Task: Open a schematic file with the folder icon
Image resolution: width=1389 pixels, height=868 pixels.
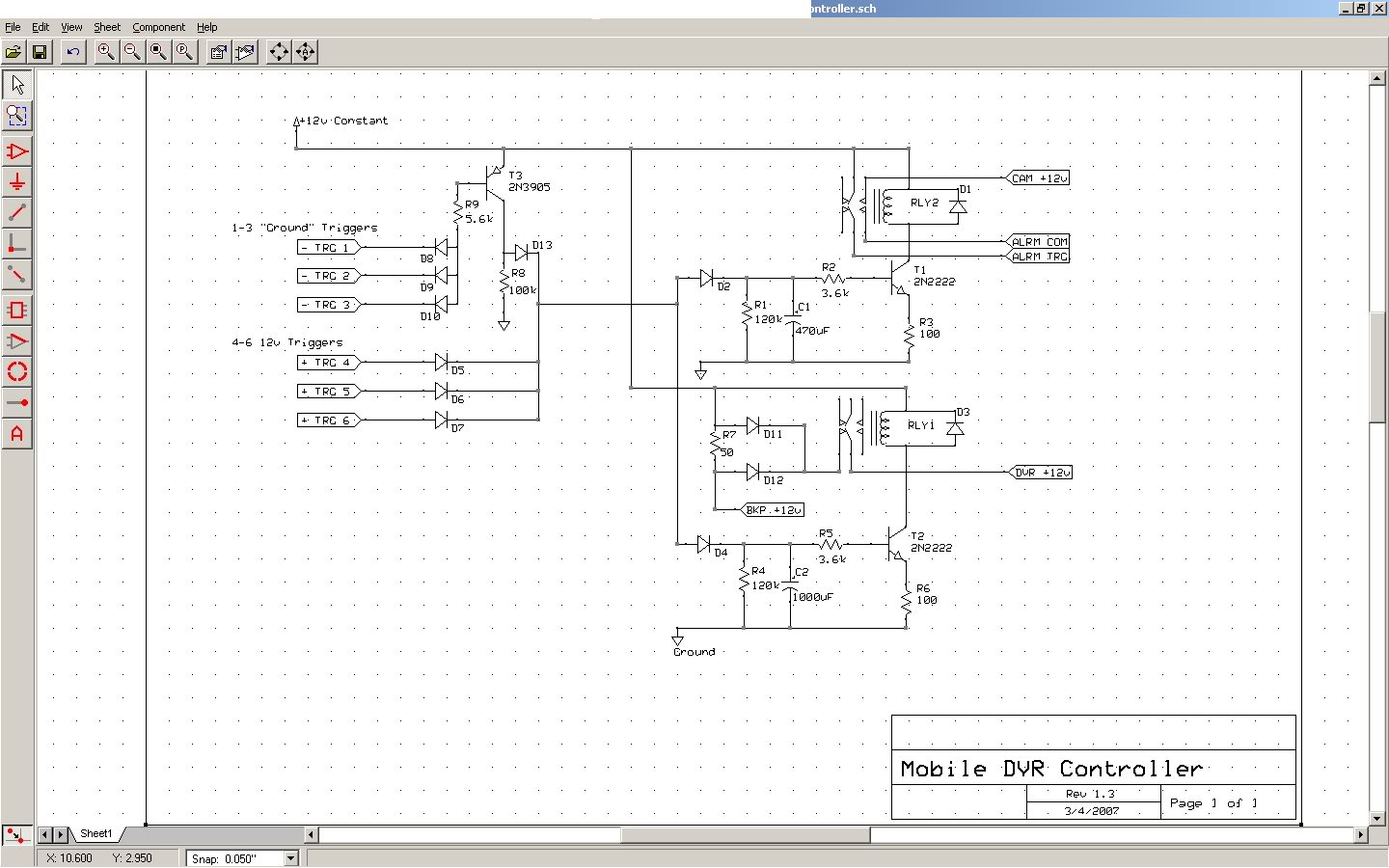Action: coord(14,52)
